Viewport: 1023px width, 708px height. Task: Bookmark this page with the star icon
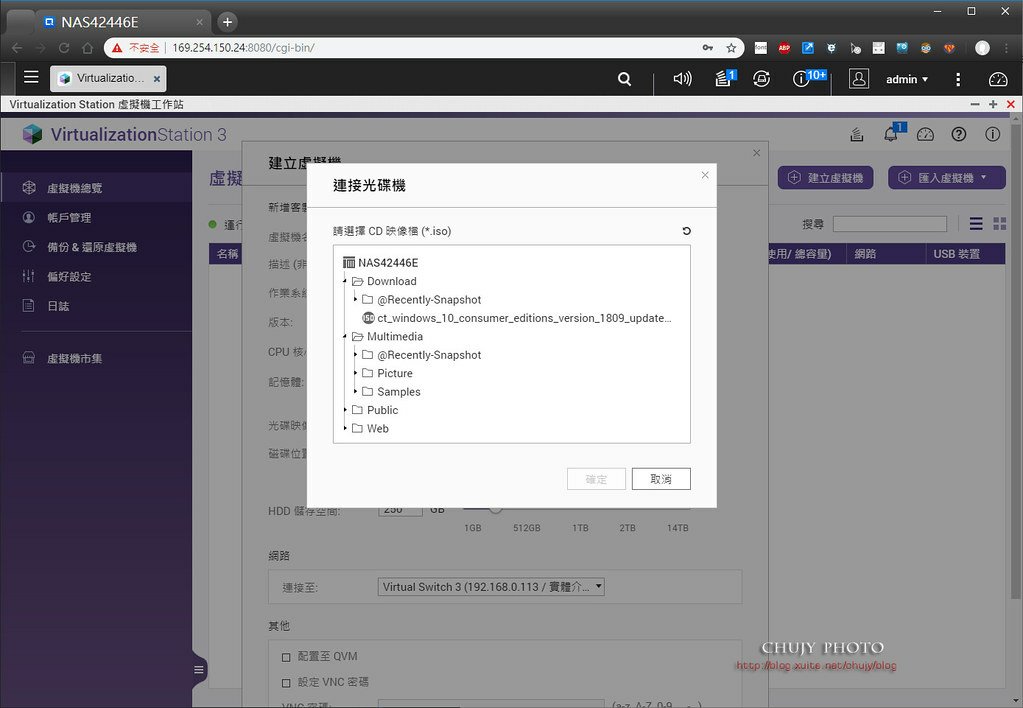[731, 48]
